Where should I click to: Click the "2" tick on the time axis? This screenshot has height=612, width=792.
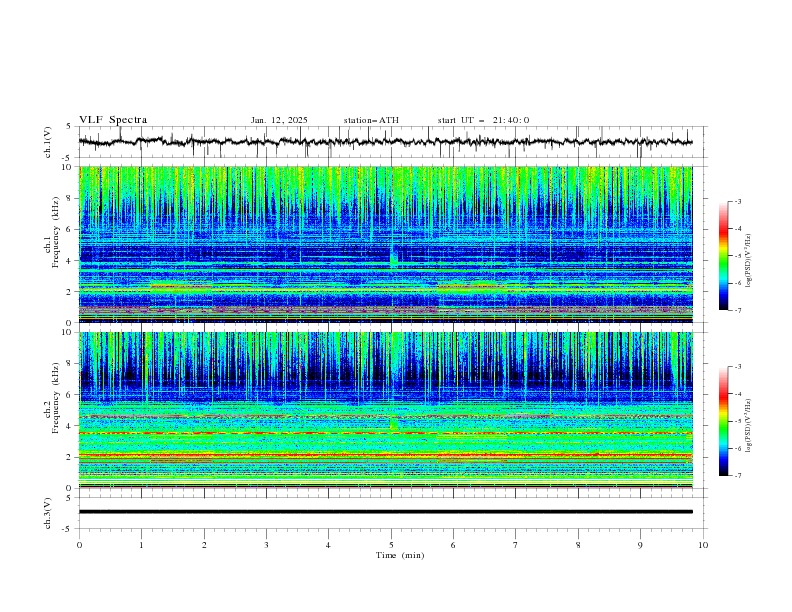204,545
